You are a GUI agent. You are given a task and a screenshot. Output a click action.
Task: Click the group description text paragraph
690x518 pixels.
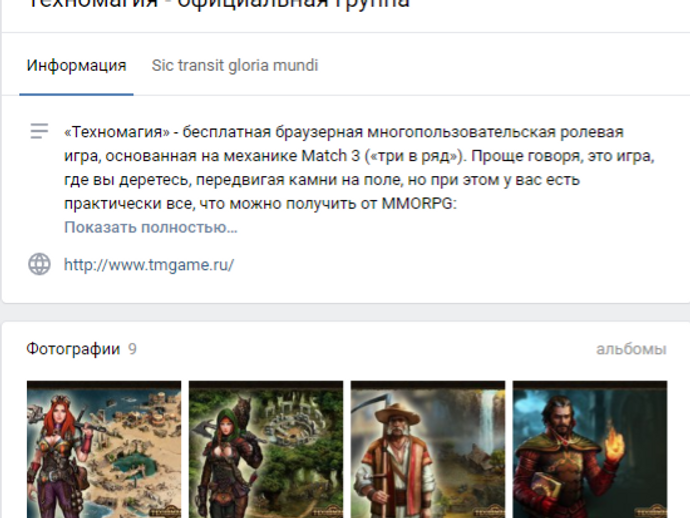(x=359, y=168)
